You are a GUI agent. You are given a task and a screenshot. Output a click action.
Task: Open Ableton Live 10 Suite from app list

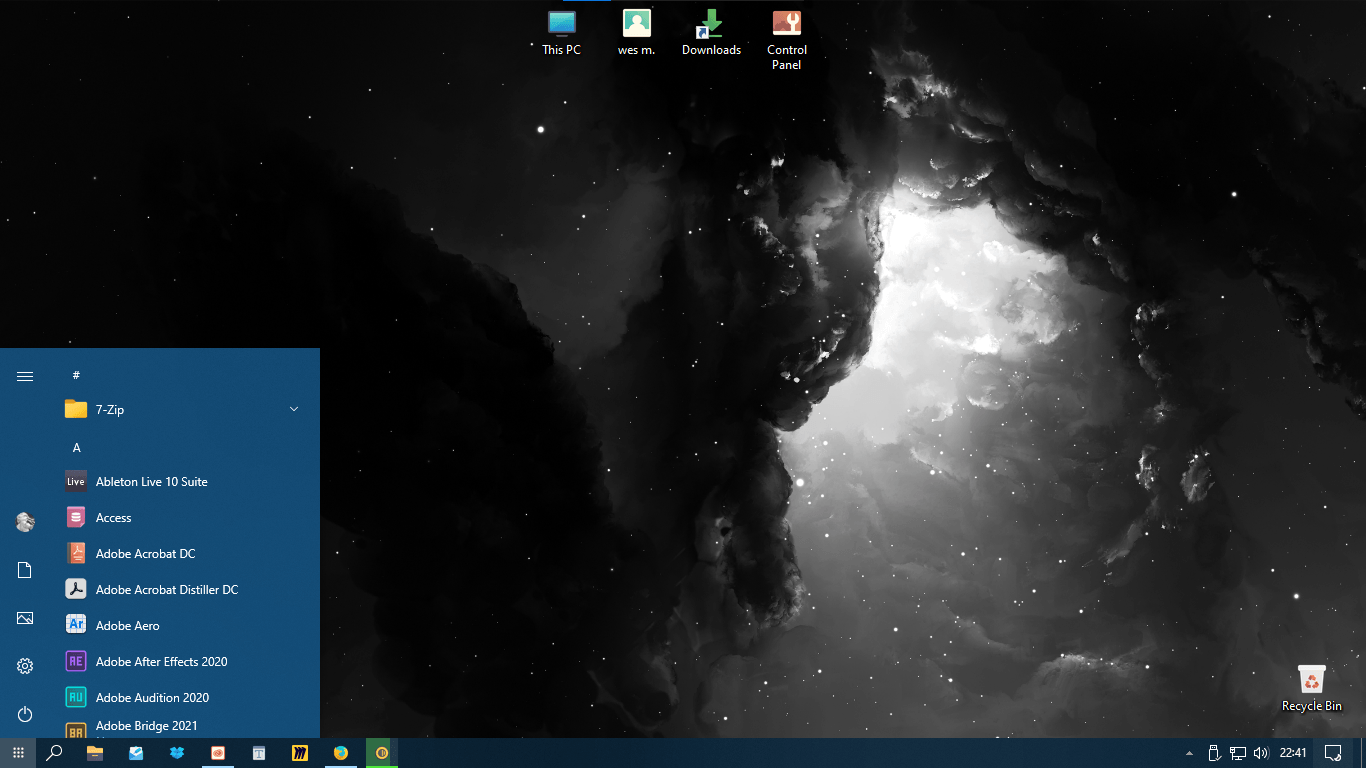pos(150,482)
